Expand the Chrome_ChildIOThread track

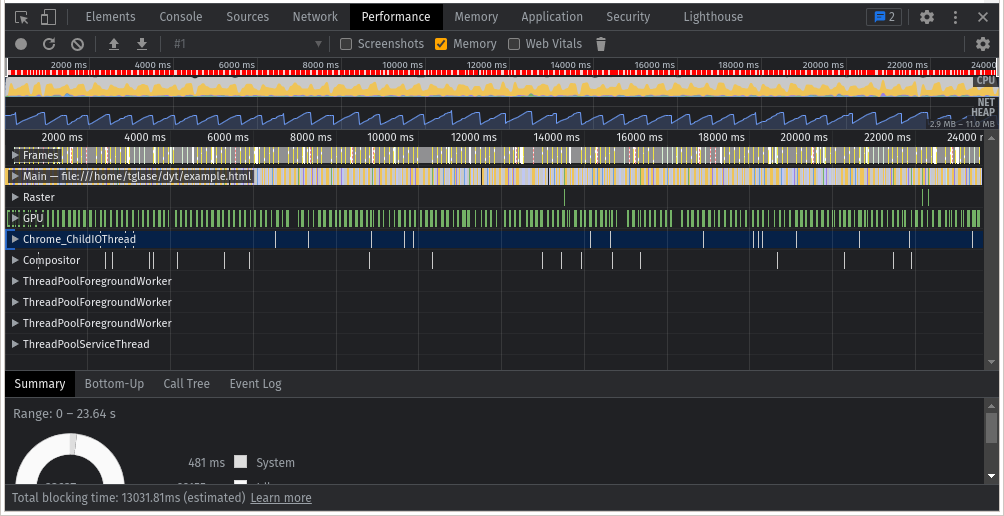[15, 239]
